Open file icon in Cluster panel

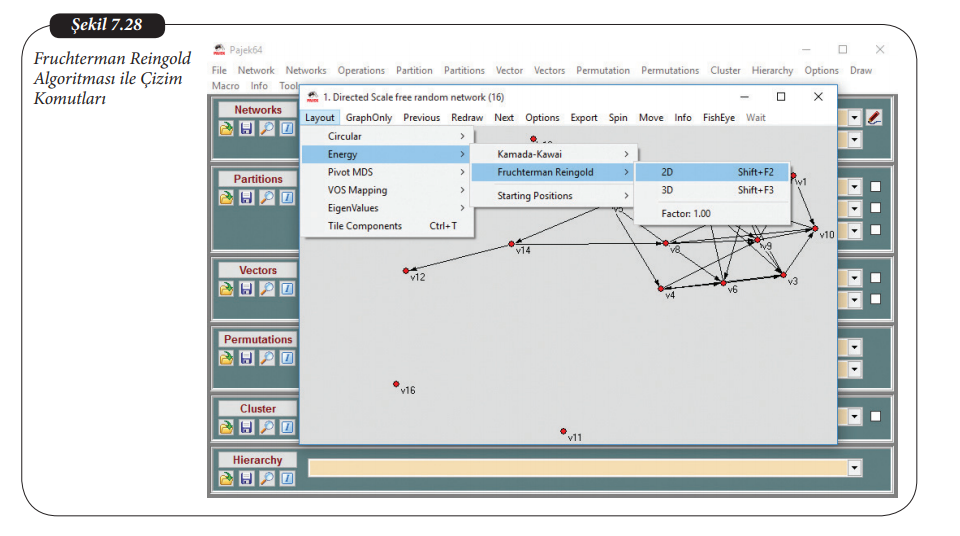point(227,427)
